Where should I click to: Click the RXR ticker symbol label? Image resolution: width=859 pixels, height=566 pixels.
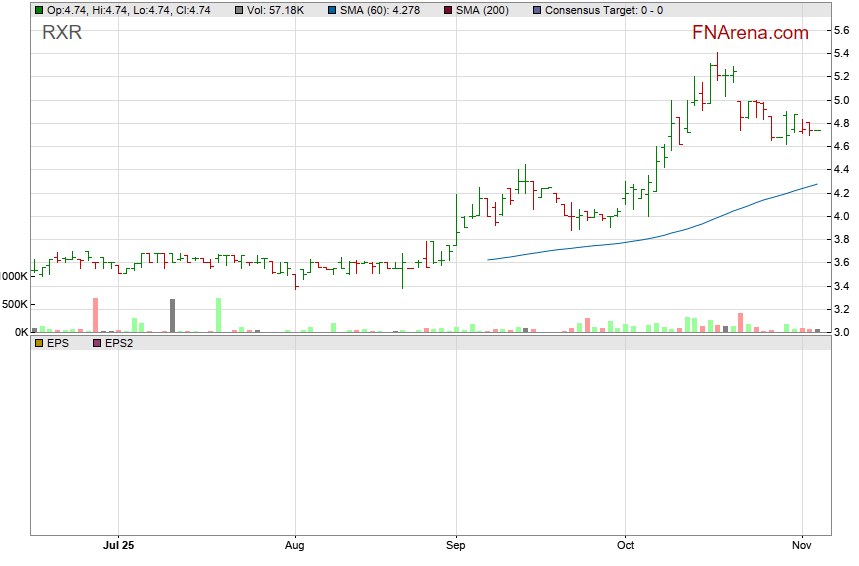point(62,33)
